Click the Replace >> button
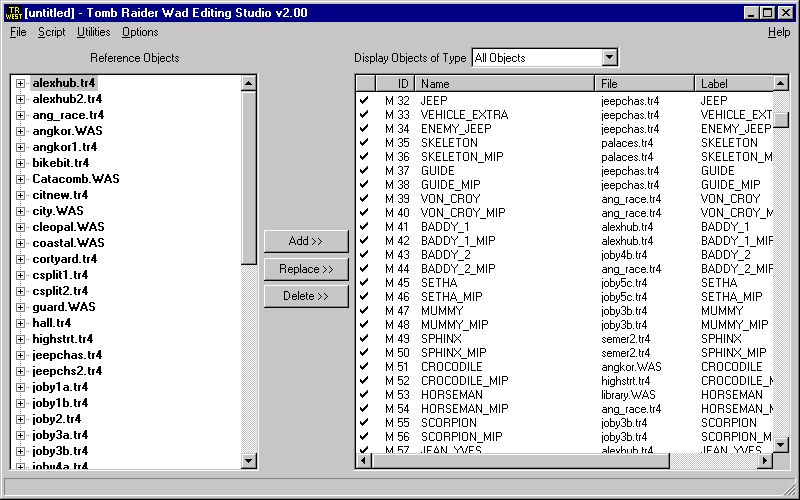800x500 pixels. click(306, 269)
